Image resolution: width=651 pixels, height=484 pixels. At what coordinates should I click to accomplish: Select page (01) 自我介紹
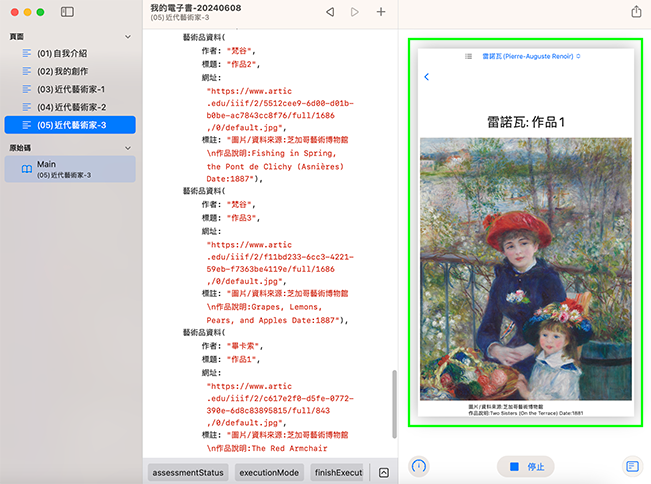64,52
